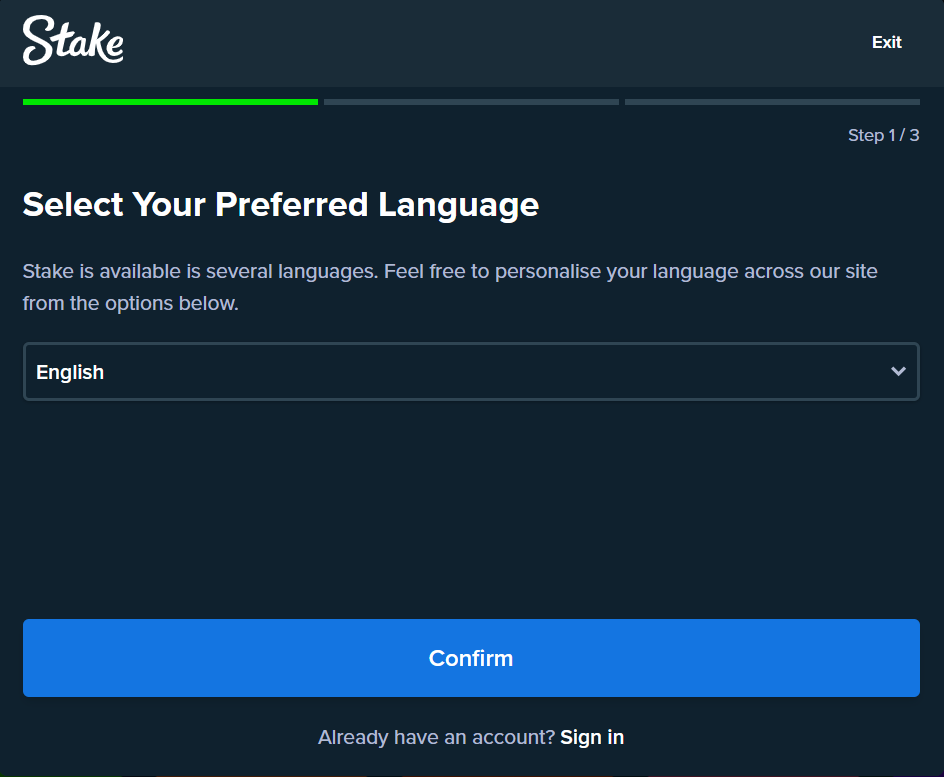Open the preferred language dropdown
The width and height of the screenshot is (944, 777).
470,371
